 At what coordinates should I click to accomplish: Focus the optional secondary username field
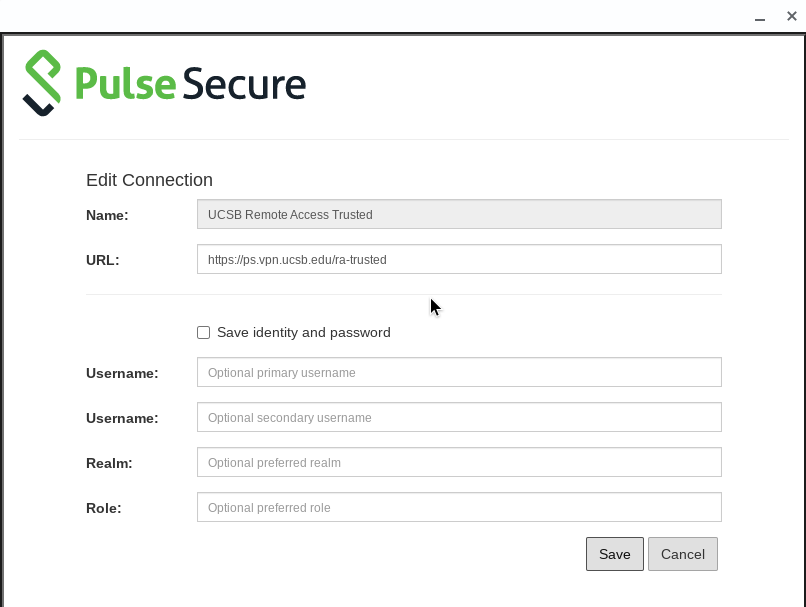point(459,417)
